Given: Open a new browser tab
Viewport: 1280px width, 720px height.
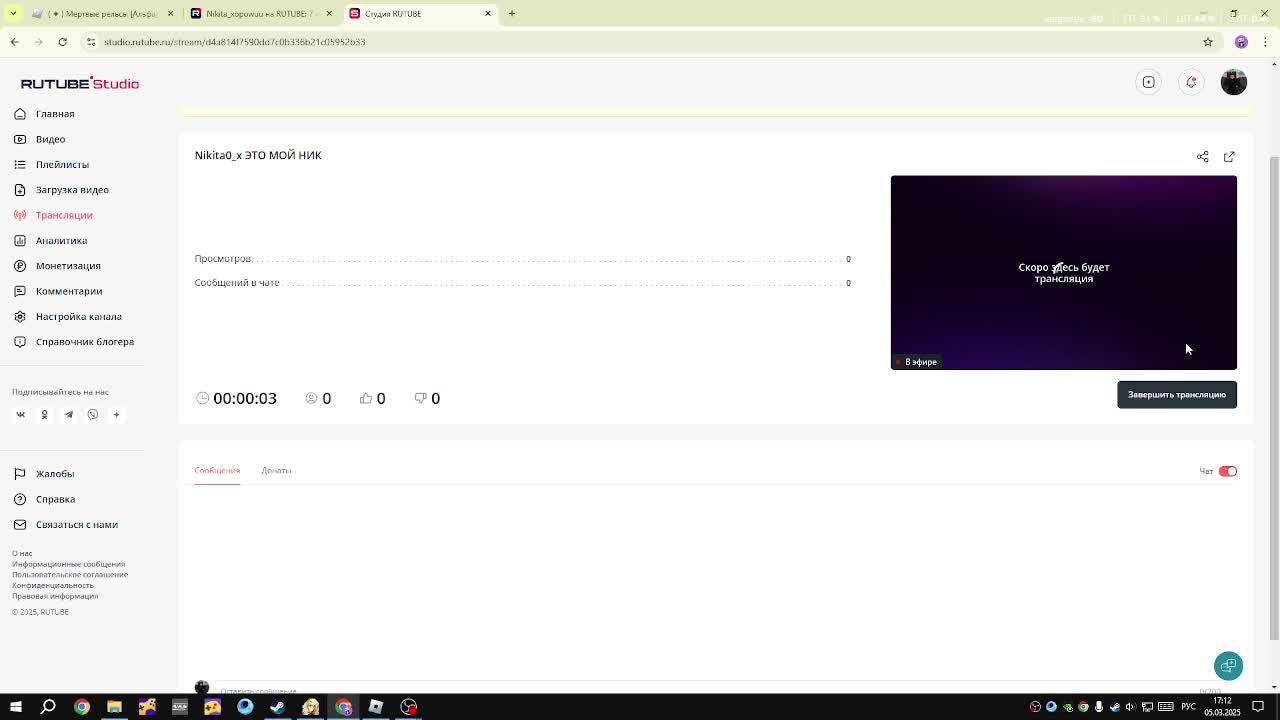Looking at the screenshot, I should click(x=512, y=14).
